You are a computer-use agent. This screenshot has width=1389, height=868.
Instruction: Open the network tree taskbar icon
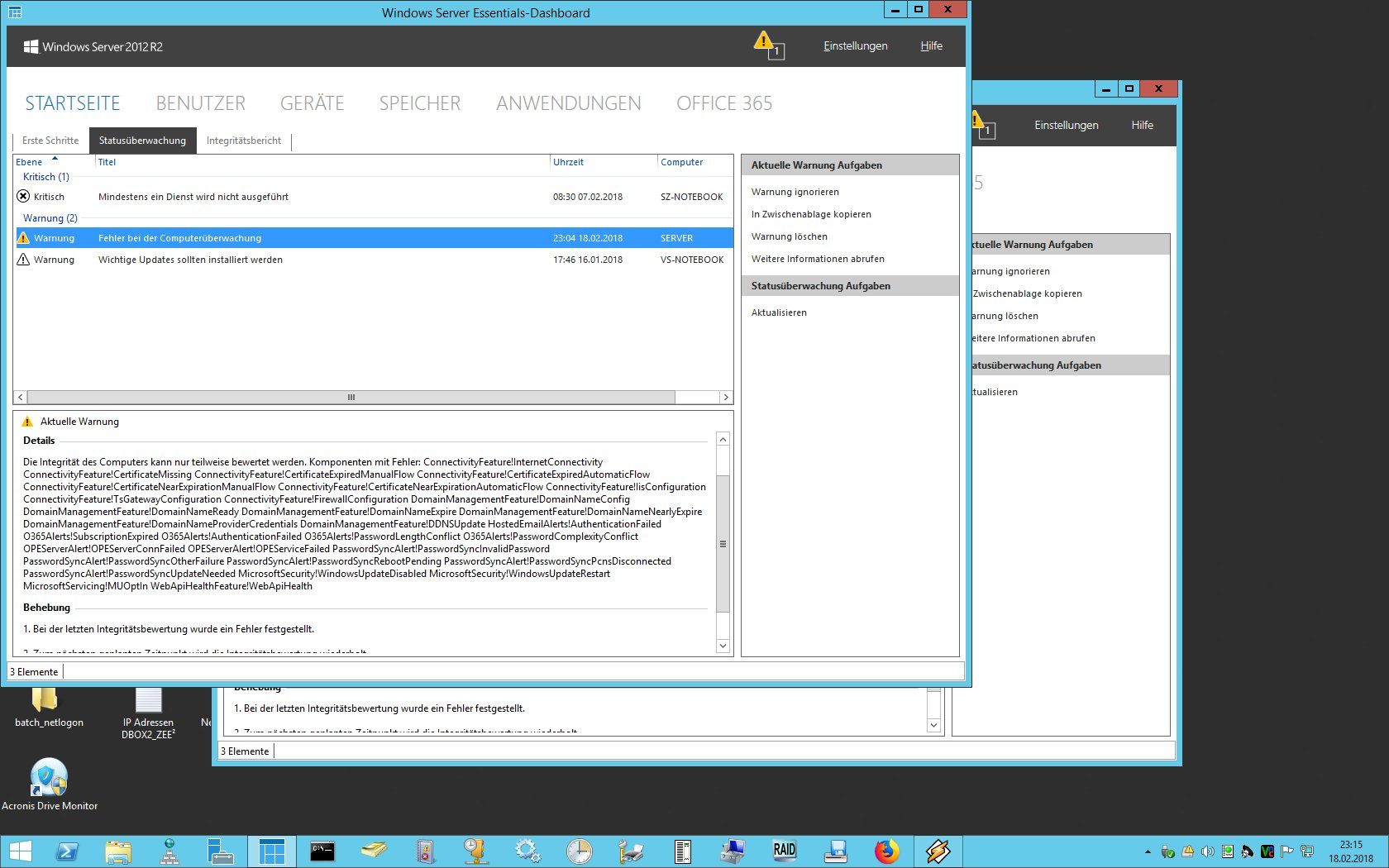(x=169, y=851)
